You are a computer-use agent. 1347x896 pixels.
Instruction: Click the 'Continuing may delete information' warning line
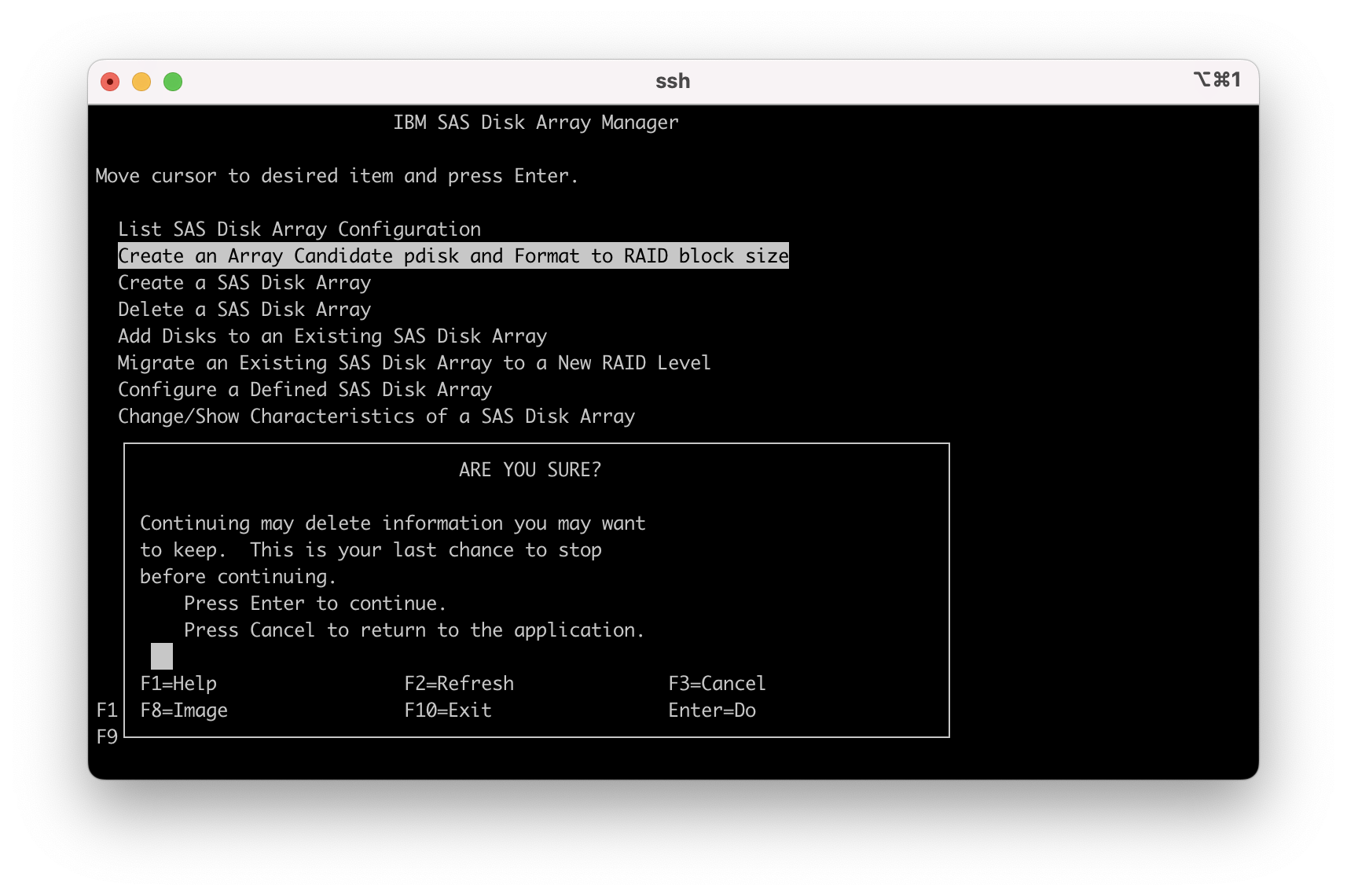(393, 523)
